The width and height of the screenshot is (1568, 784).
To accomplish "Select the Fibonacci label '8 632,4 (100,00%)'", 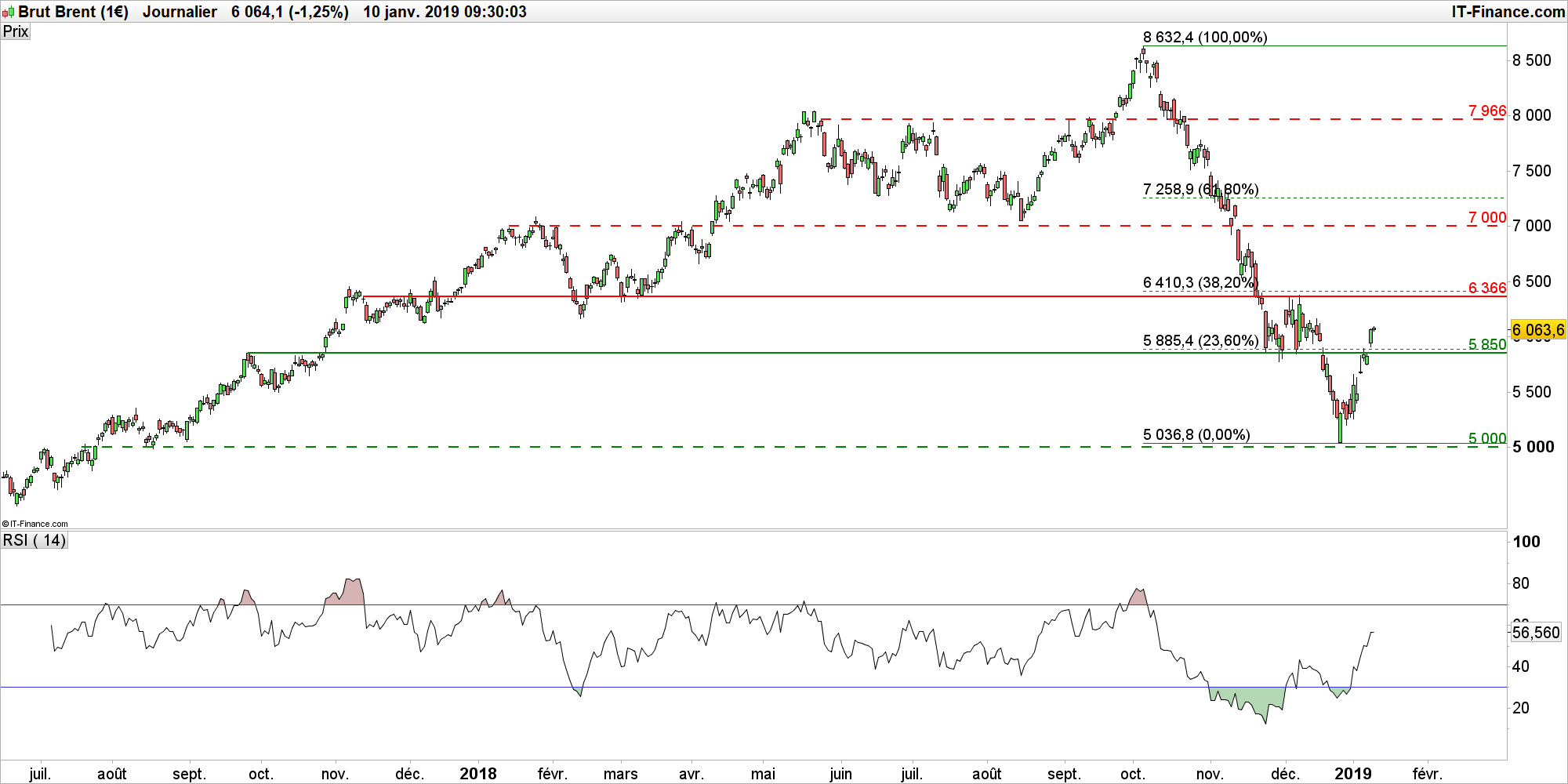I will tap(1205, 37).
